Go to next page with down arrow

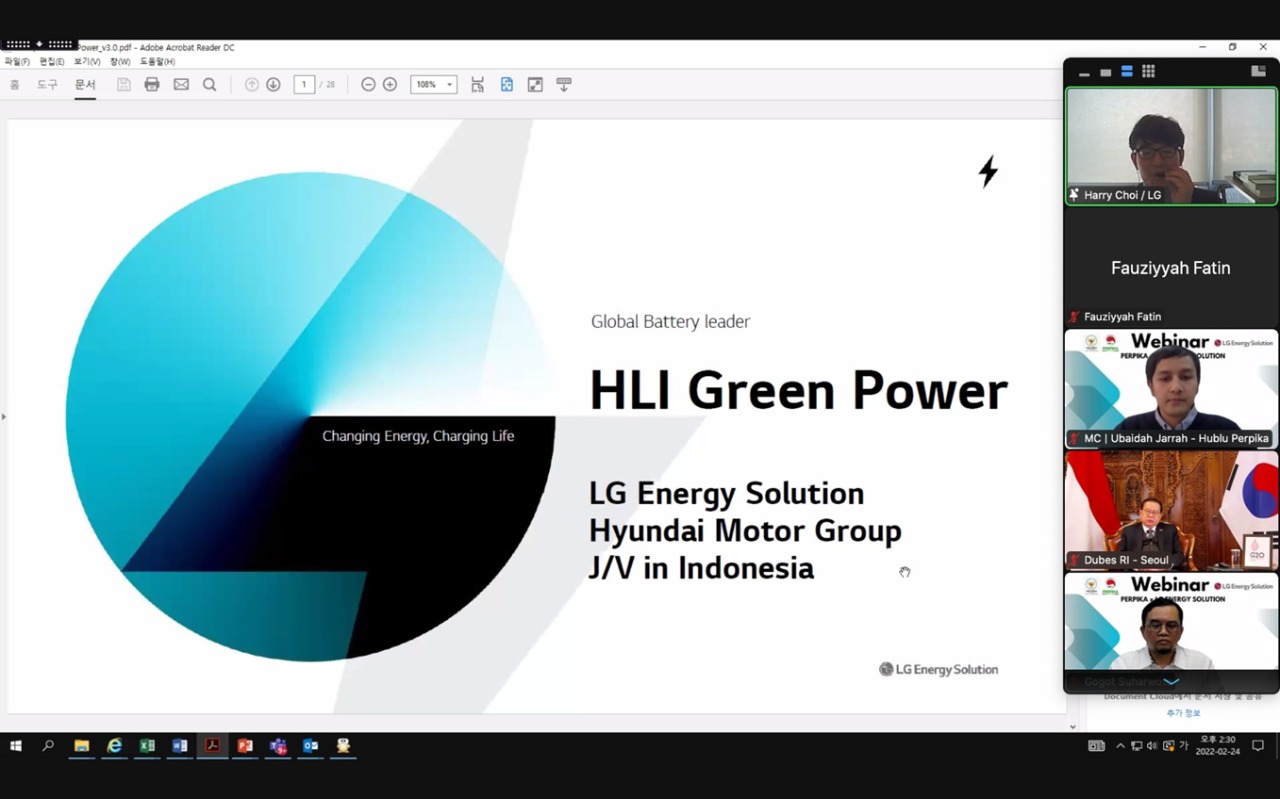273,85
